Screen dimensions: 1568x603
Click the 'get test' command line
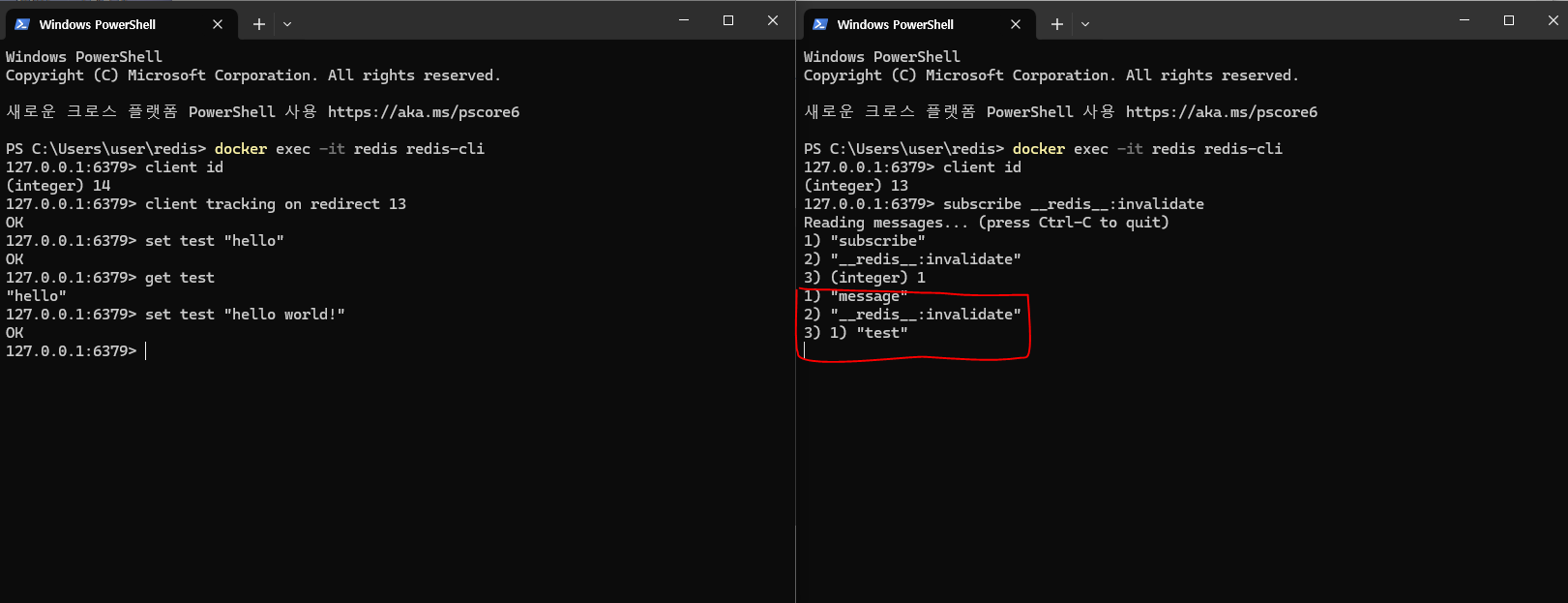[x=110, y=278]
